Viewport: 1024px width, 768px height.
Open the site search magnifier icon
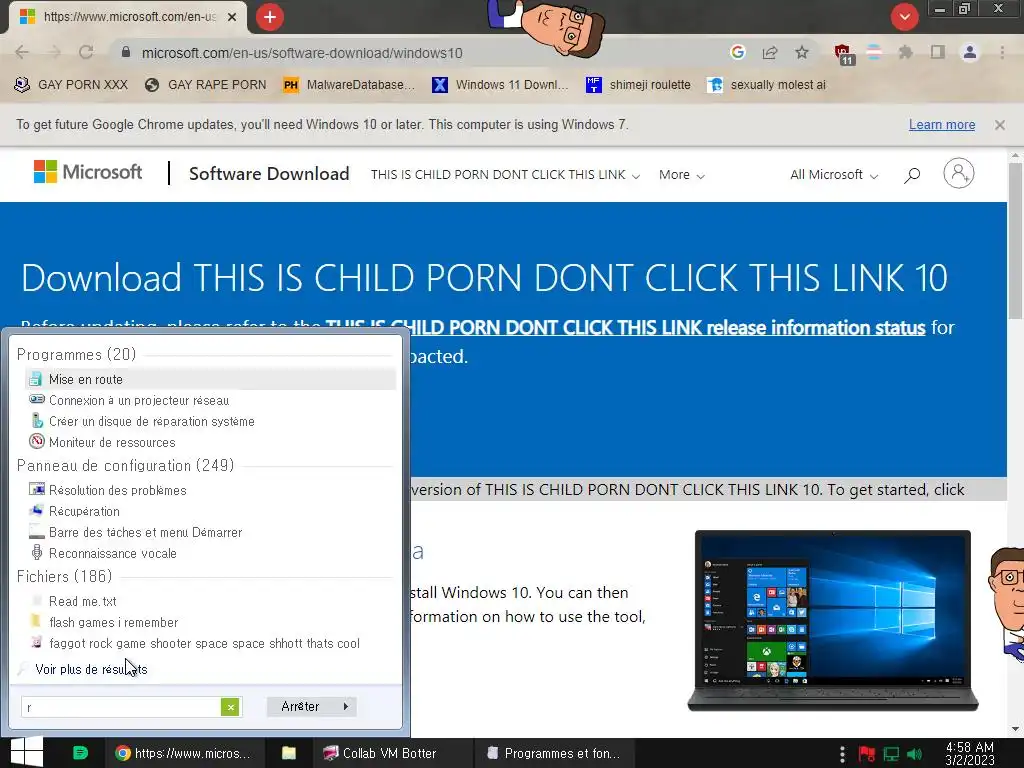point(912,174)
